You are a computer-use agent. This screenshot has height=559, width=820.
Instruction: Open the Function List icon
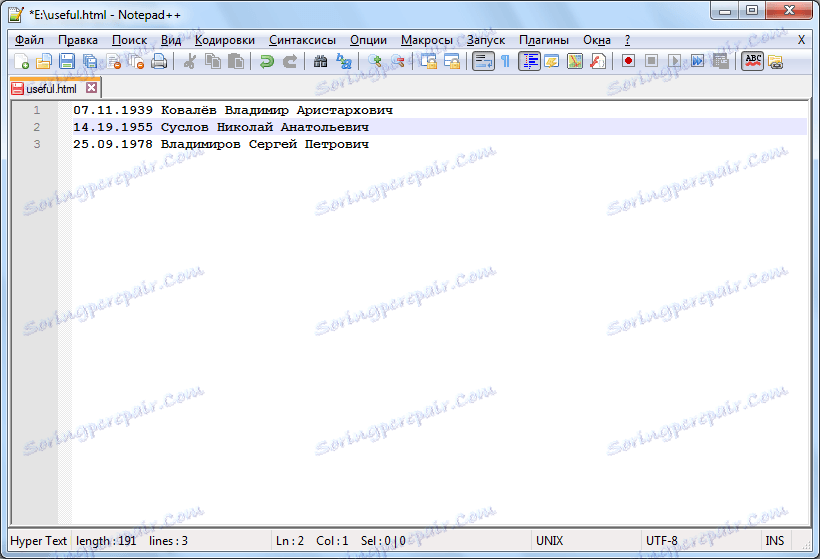(x=598, y=62)
